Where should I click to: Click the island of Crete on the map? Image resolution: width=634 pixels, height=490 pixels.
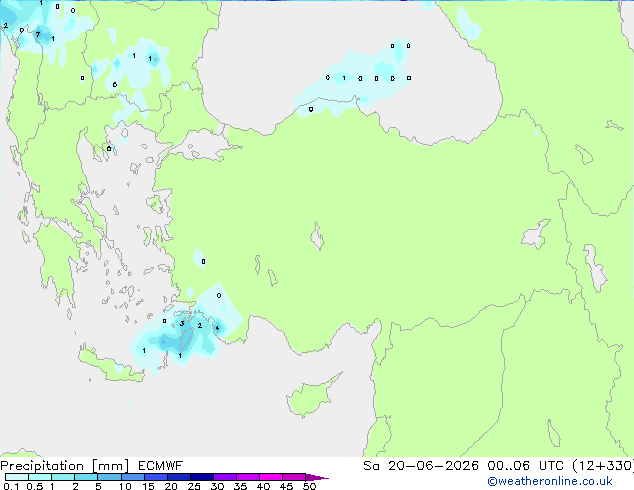point(110,365)
